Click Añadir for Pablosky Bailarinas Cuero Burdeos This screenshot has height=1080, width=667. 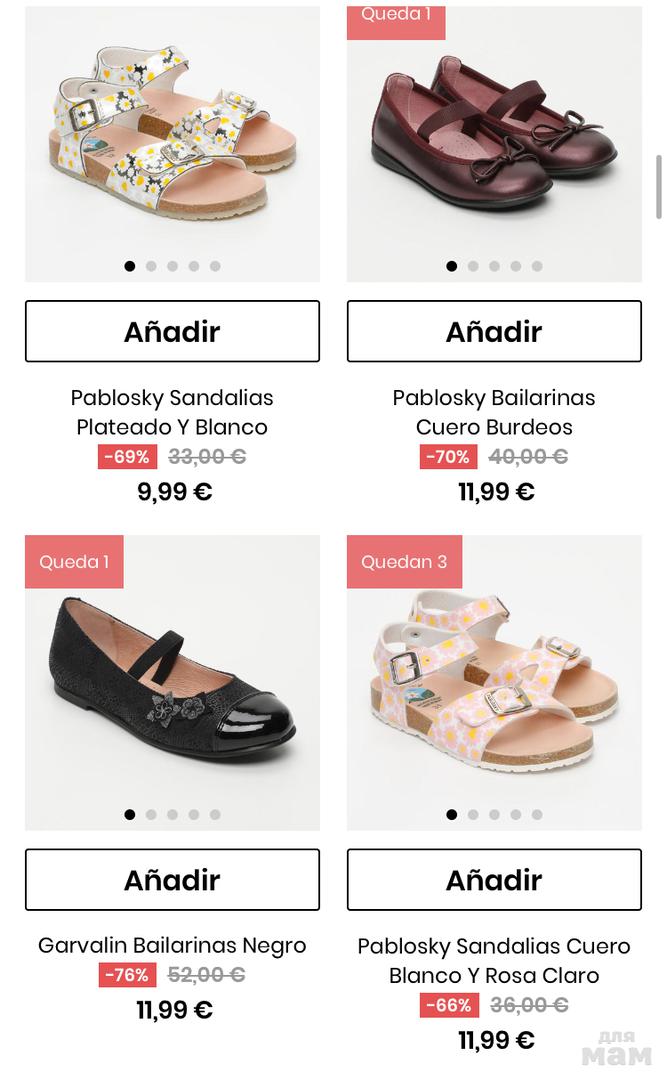coord(494,331)
